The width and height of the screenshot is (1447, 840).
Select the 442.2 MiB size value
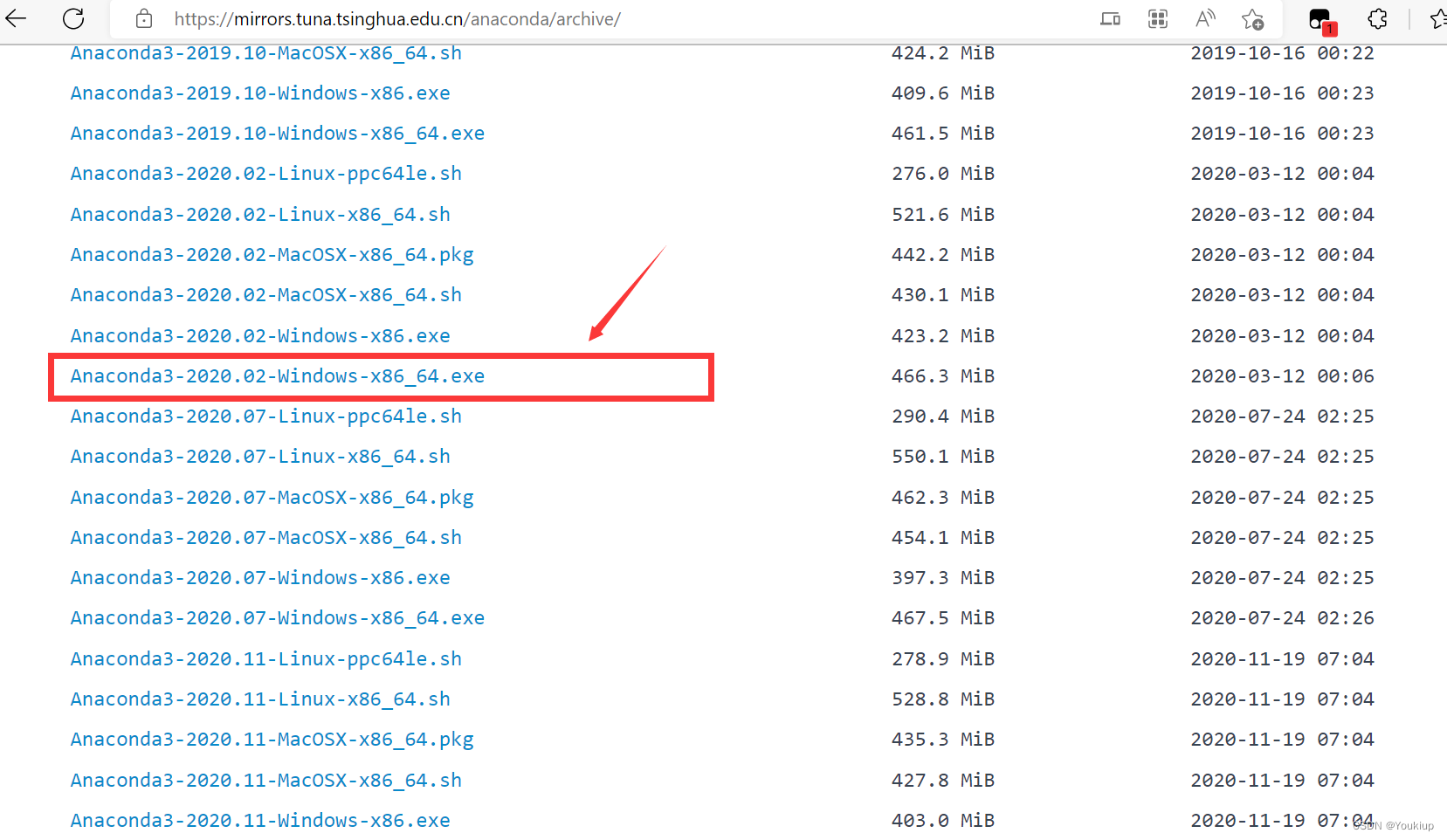coord(943,255)
